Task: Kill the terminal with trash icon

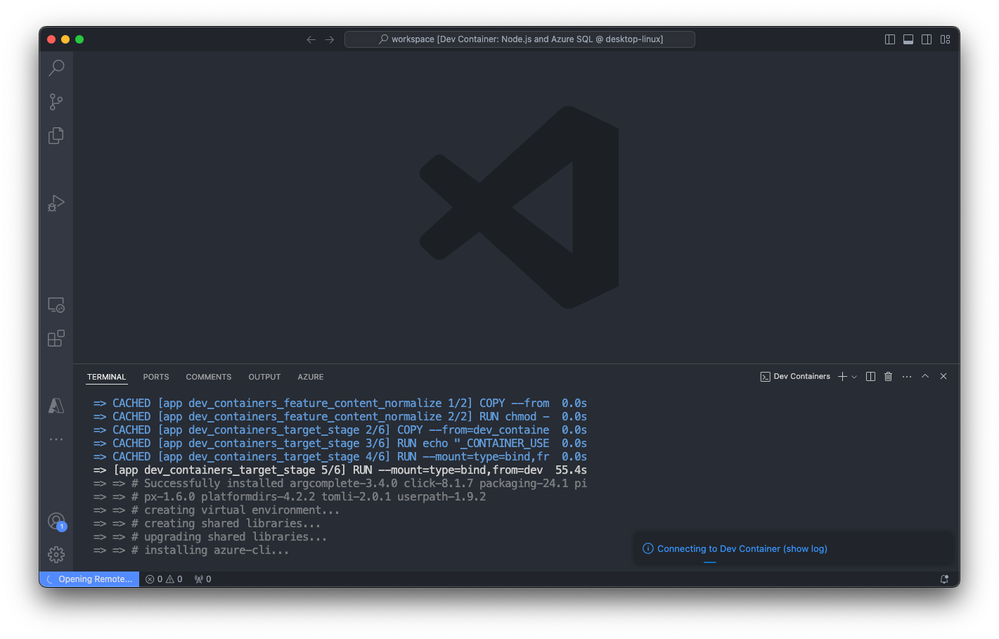Action: click(x=888, y=377)
